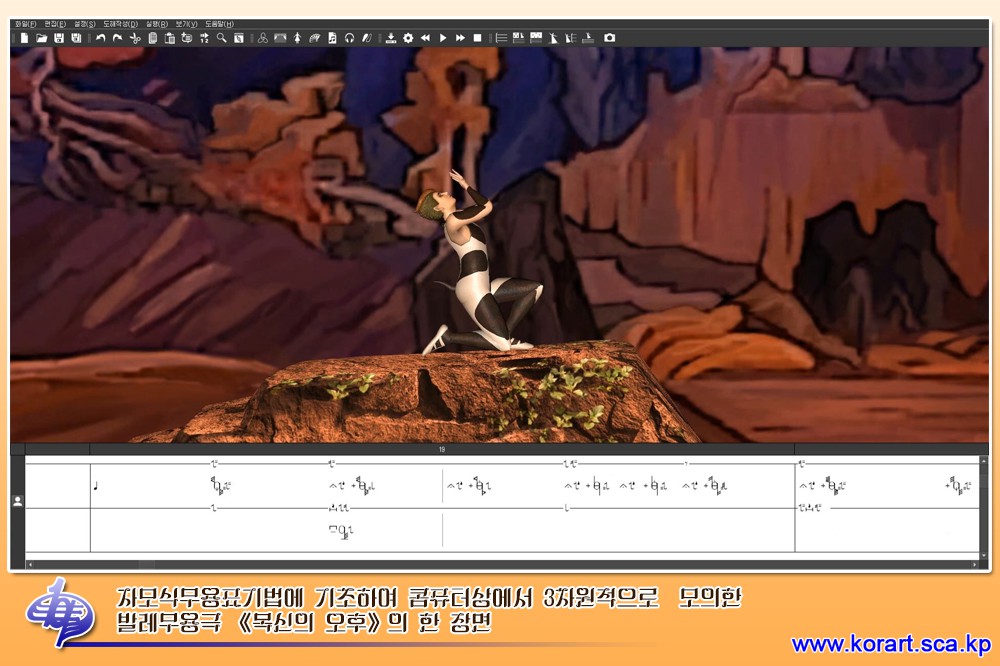Click the person icon beside notation track
The height and width of the screenshot is (666, 1000).
[x=18, y=501]
